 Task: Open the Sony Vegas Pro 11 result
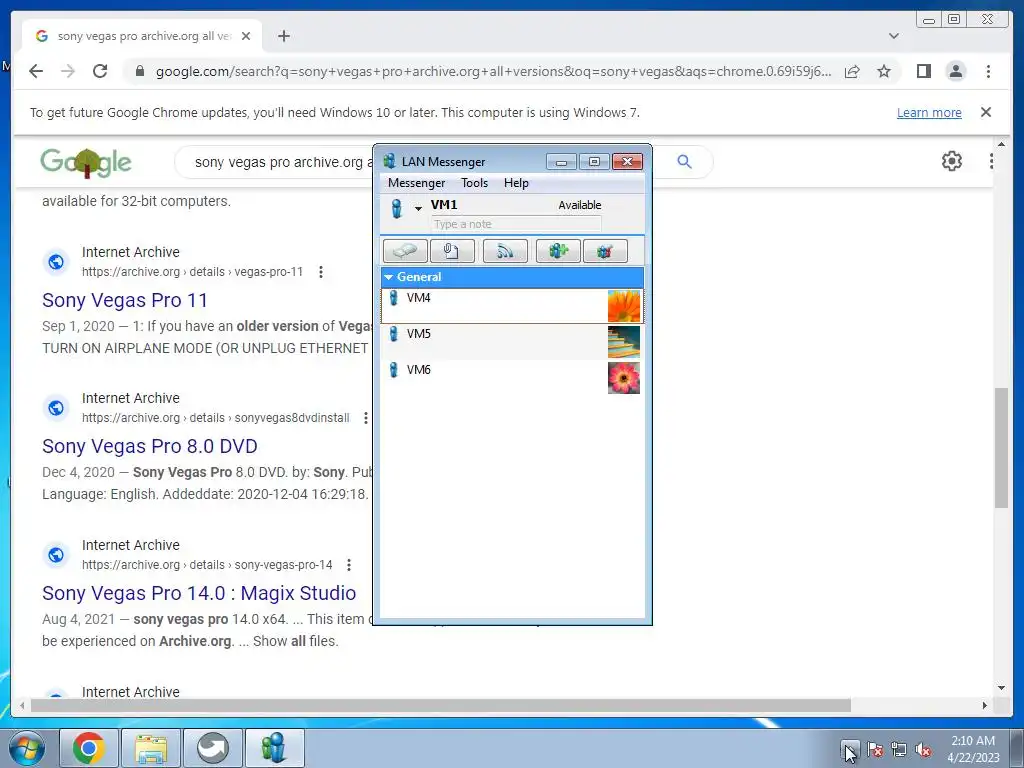(125, 300)
